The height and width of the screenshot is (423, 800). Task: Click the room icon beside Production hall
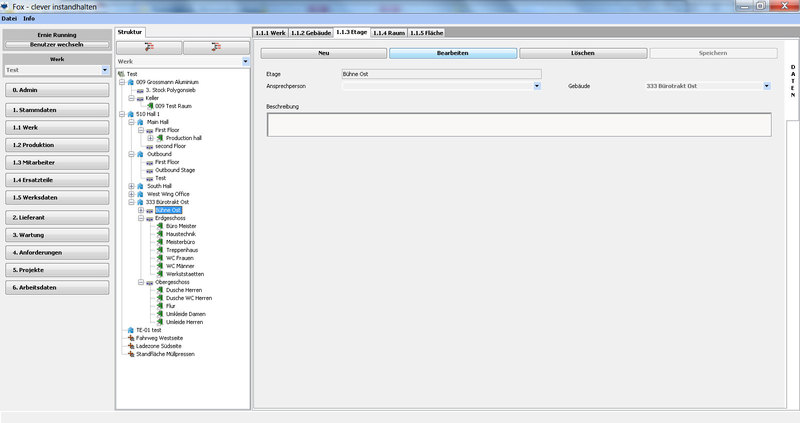point(160,138)
